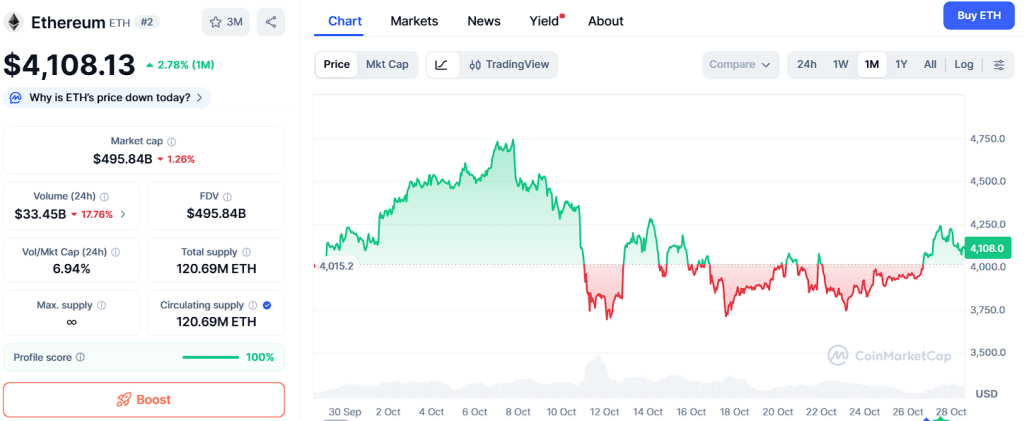Click the Profile score info icon
Viewport: 1024px width, 421px height.
tap(81, 357)
